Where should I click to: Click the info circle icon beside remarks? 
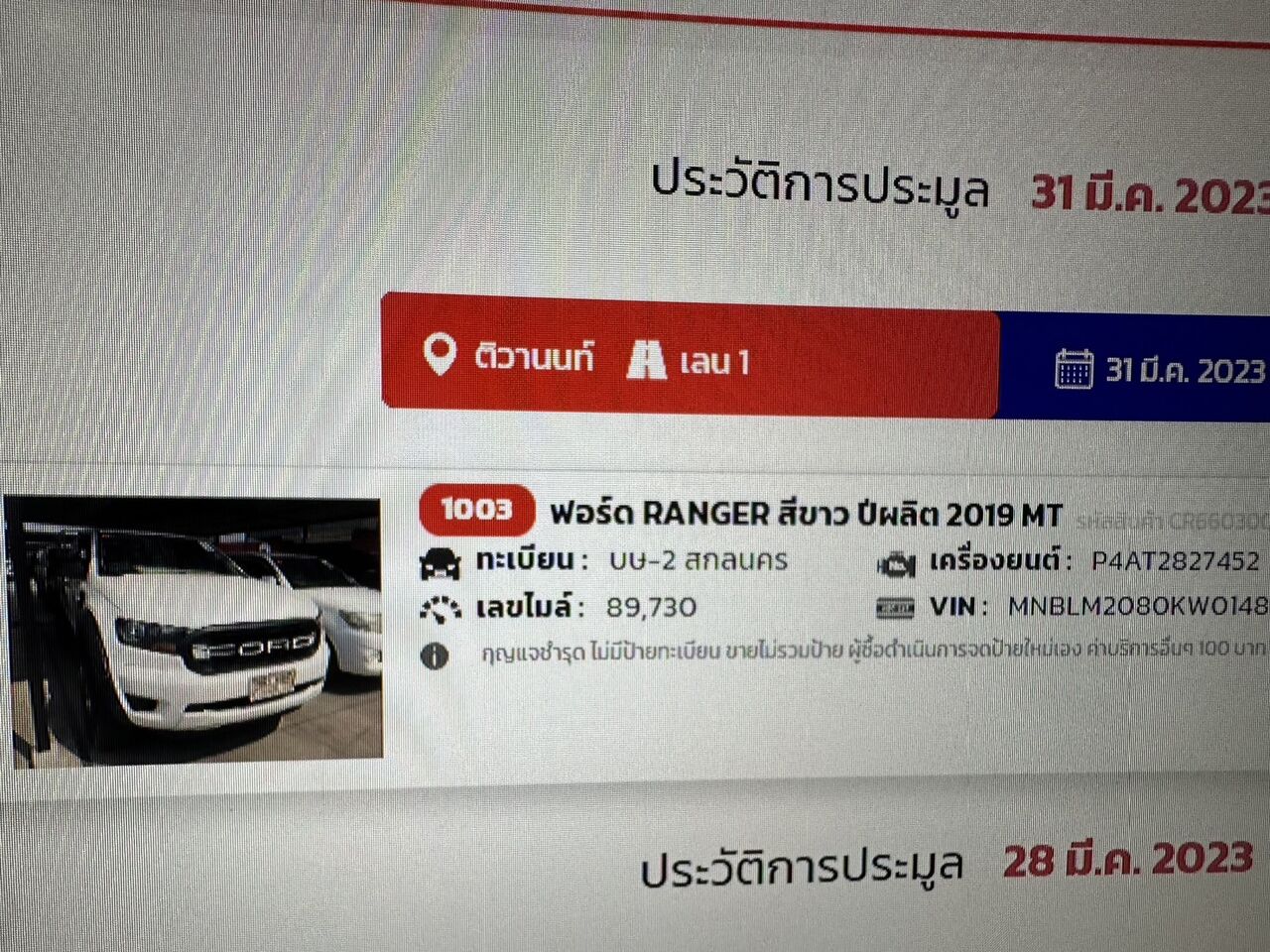pos(435,655)
